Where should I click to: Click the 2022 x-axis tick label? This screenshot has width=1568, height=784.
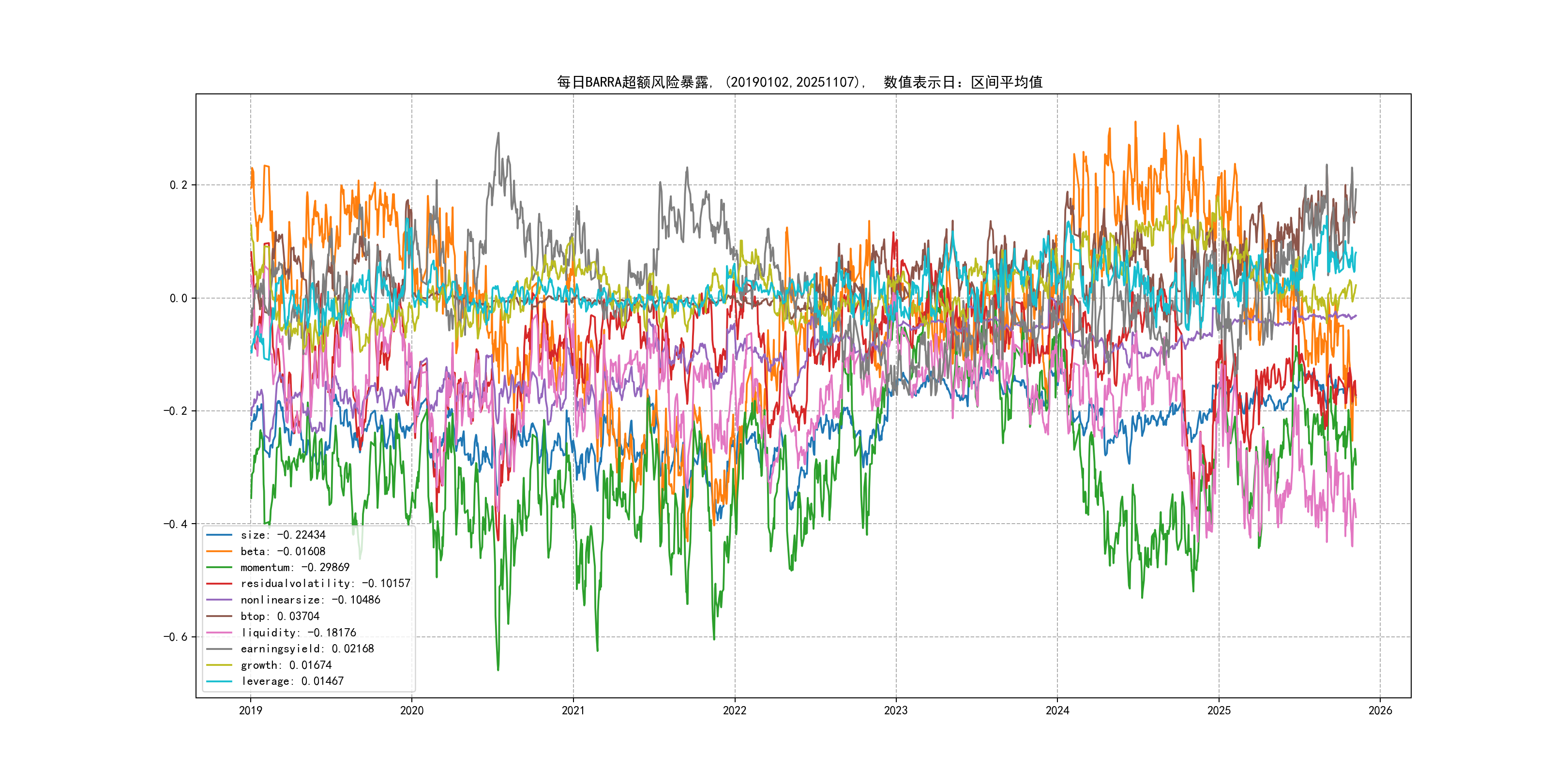[x=734, y=710]
